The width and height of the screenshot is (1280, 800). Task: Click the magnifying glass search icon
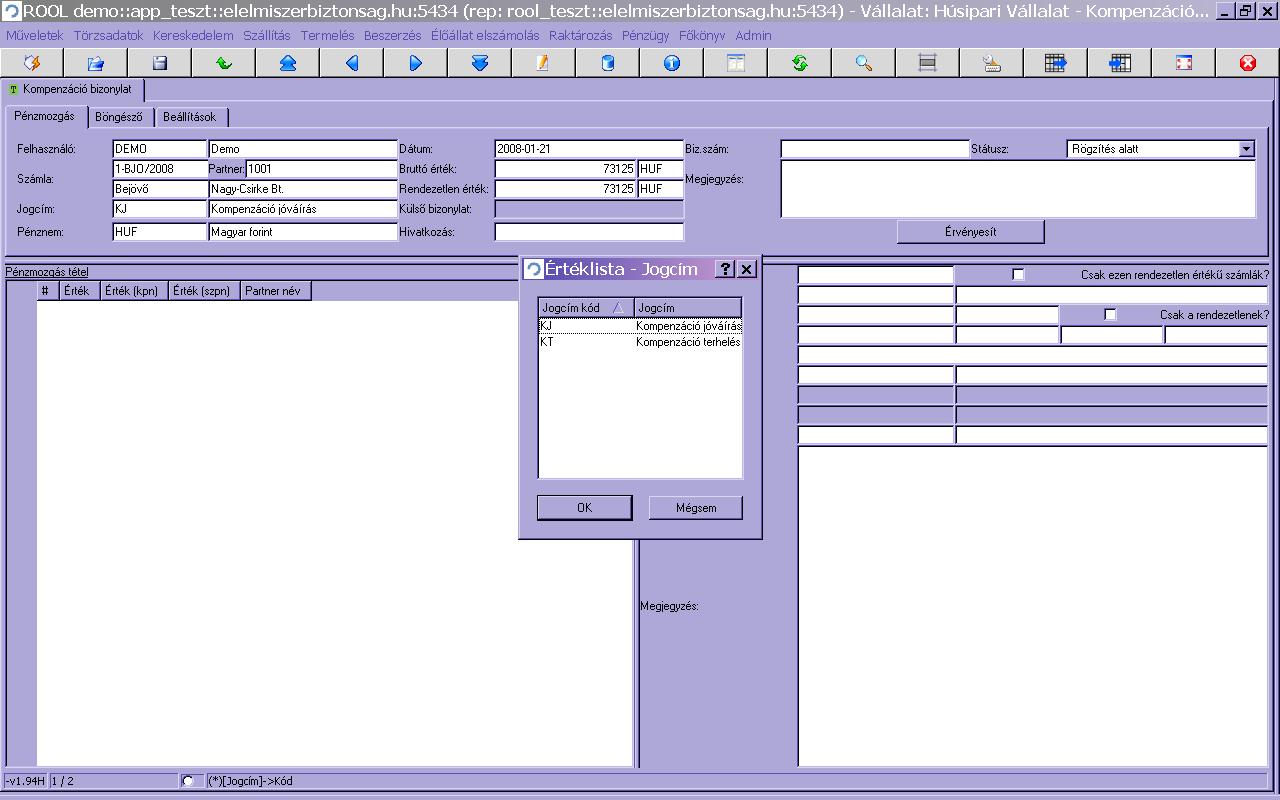click(863, 63)
